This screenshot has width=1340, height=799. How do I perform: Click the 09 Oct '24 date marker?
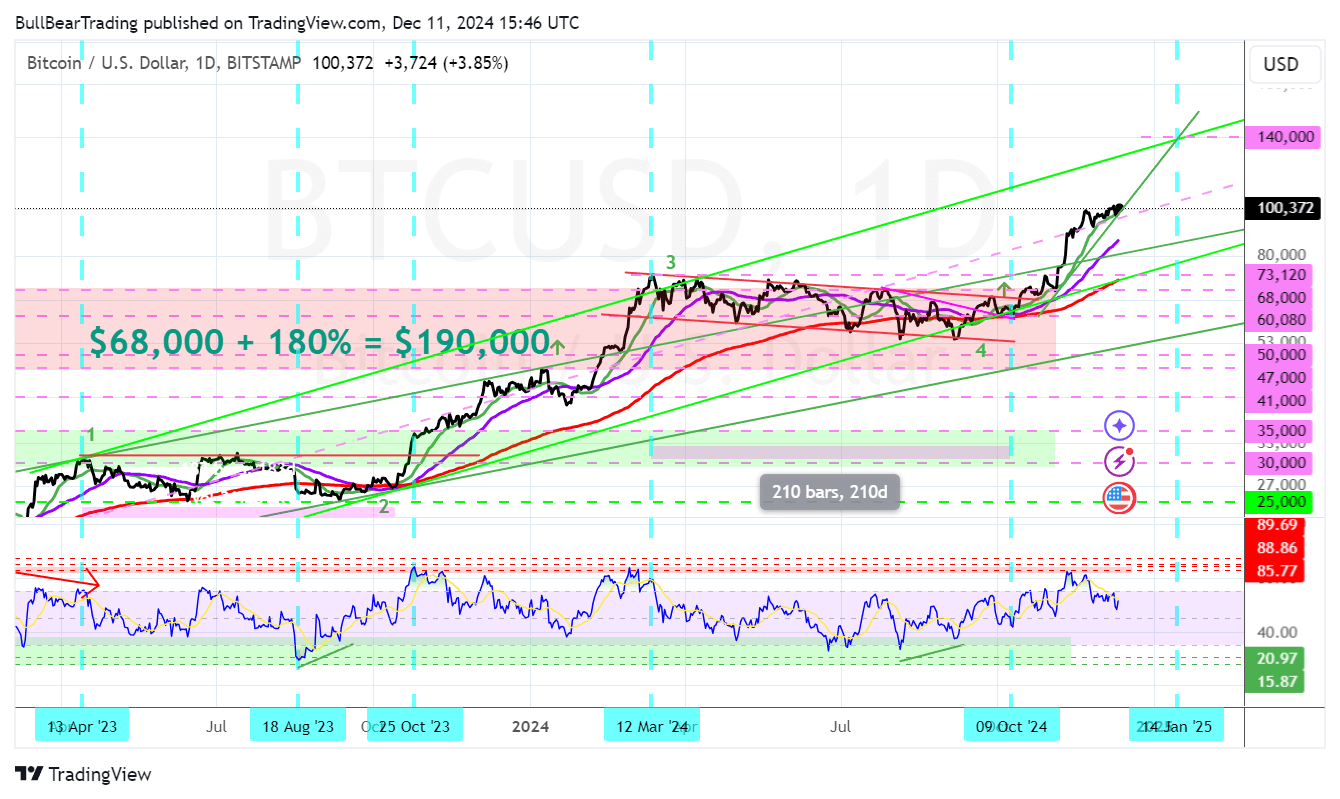click(x=1011, y=726)
